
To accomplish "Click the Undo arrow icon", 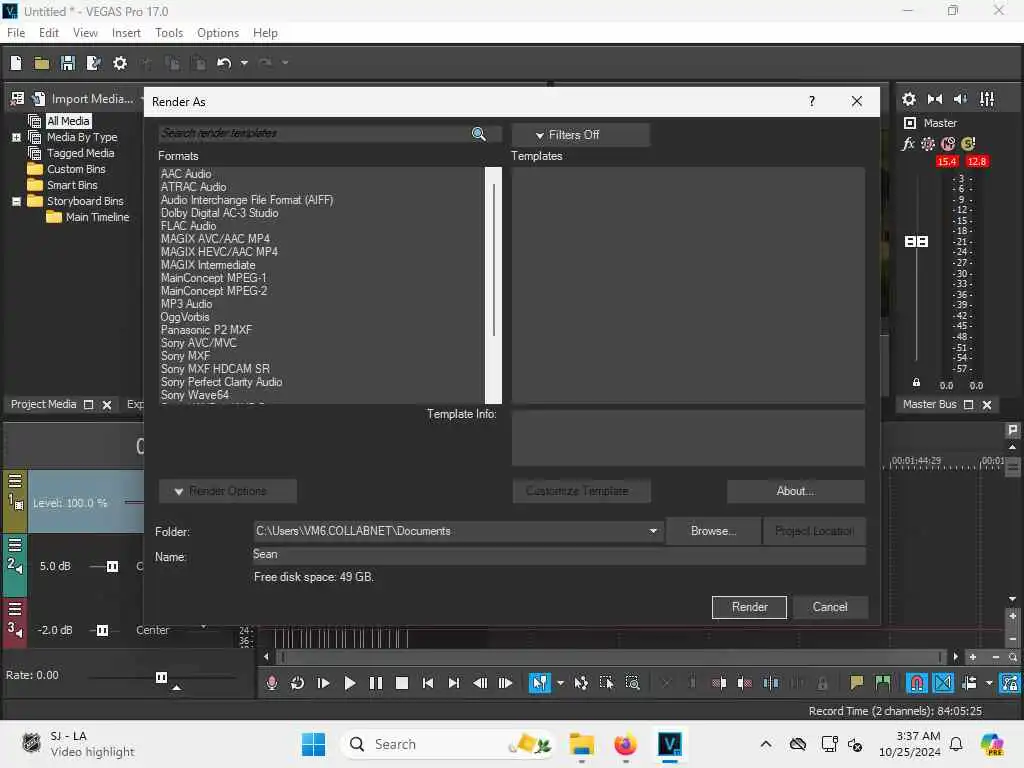I will click(224, 63).
